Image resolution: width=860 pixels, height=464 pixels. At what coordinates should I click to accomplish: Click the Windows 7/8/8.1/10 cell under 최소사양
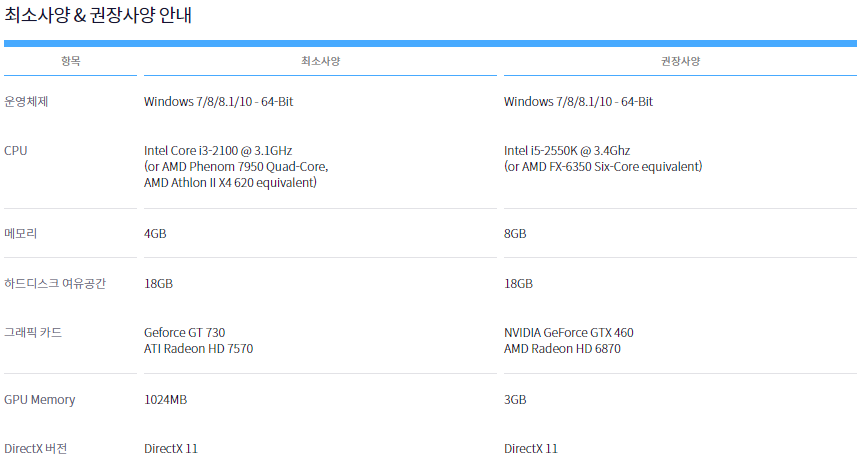pos(218,101)
